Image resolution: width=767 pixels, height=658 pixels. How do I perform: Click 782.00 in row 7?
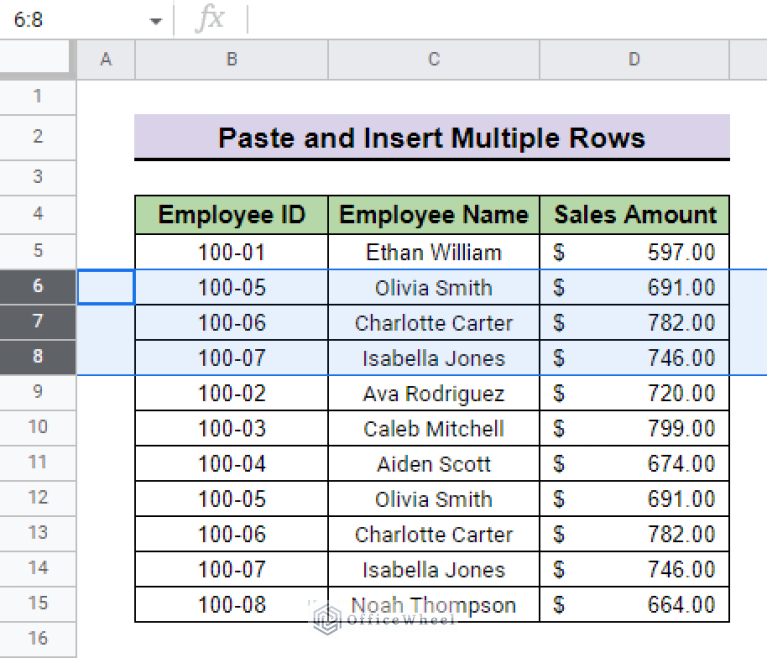point(634,322)
